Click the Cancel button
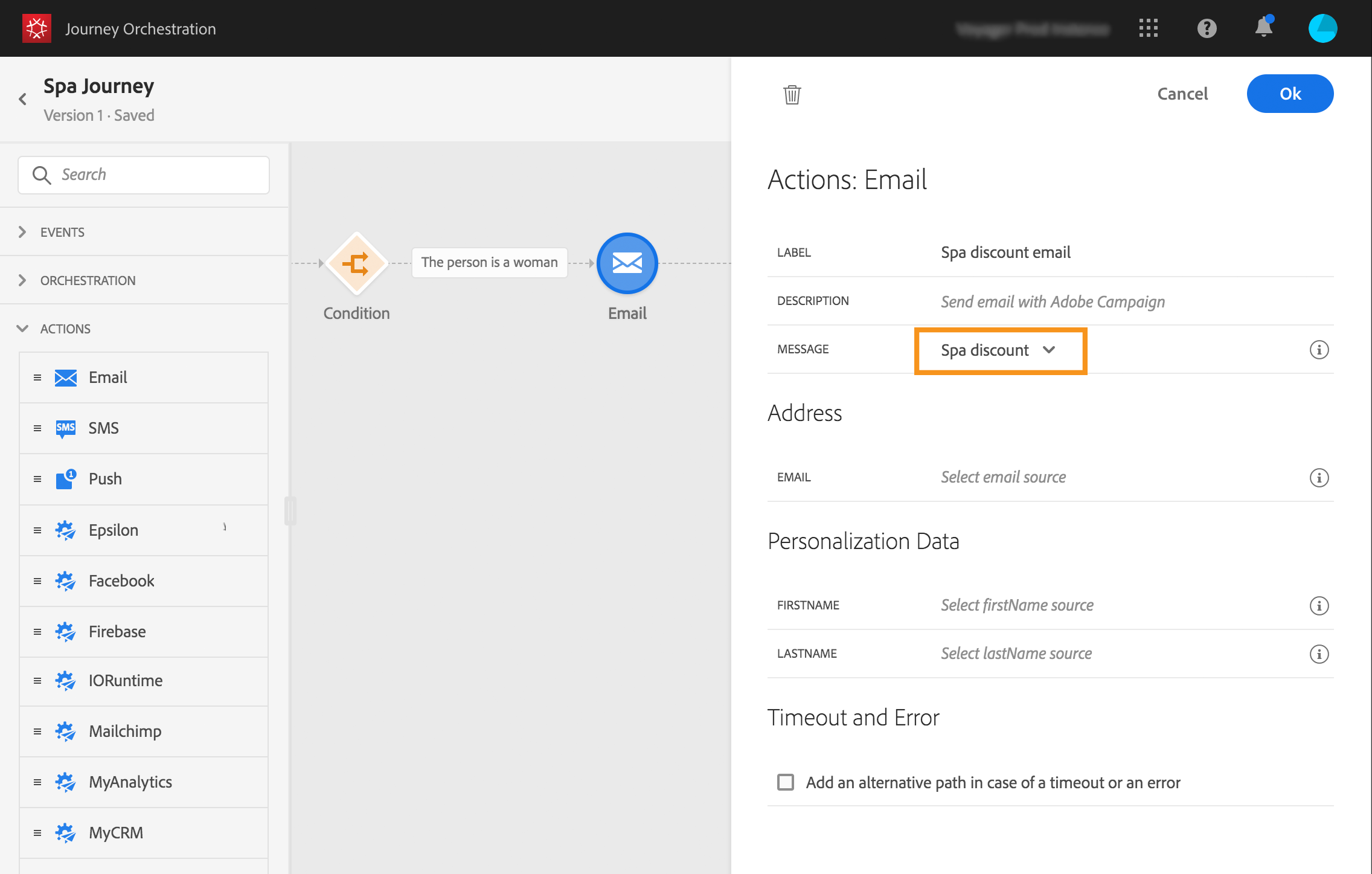 point(1182,94)
